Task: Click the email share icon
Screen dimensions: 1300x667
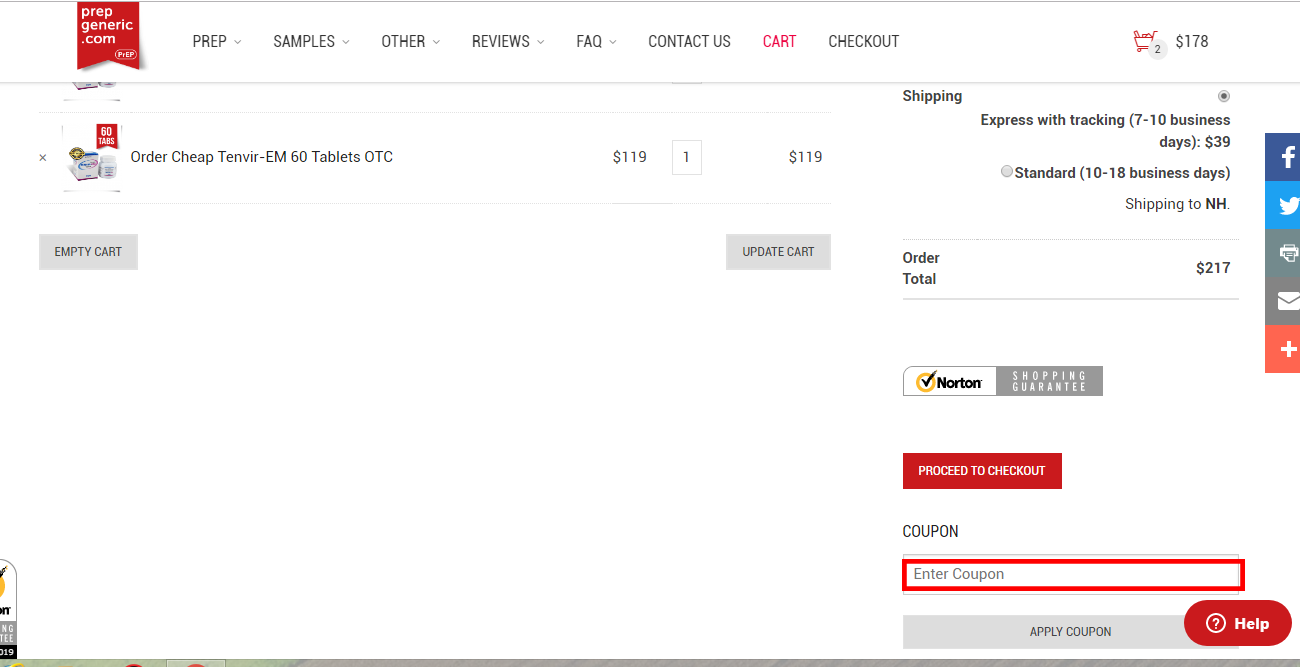Action: [1283, 301]
